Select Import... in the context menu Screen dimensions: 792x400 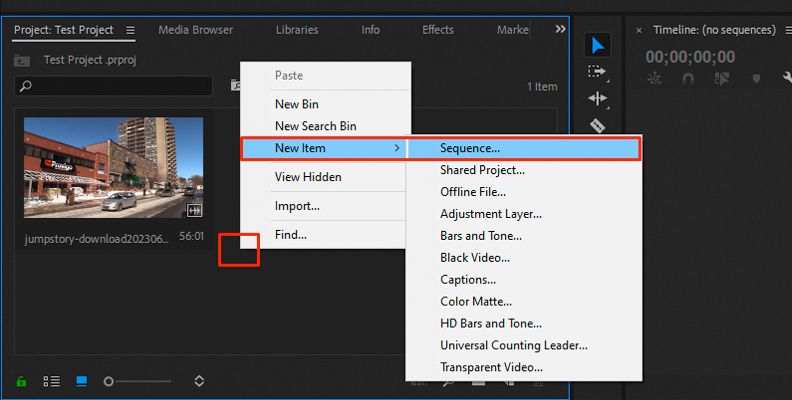[x=297, y=206]
